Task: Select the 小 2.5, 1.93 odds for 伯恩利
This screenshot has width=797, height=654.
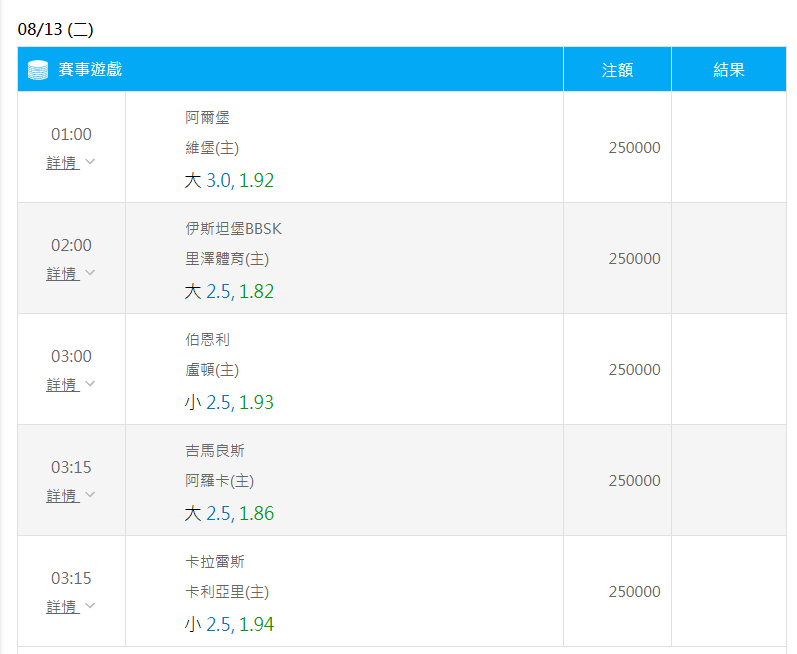Action: pos(229,402)
